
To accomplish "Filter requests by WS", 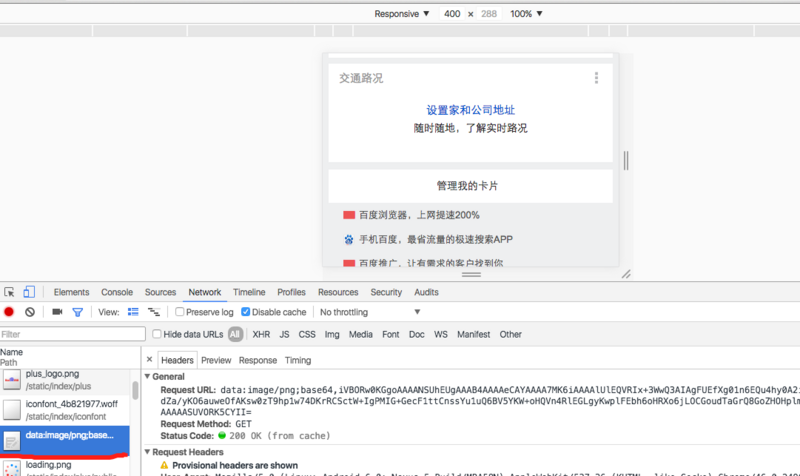I will [x=441, y=334].
